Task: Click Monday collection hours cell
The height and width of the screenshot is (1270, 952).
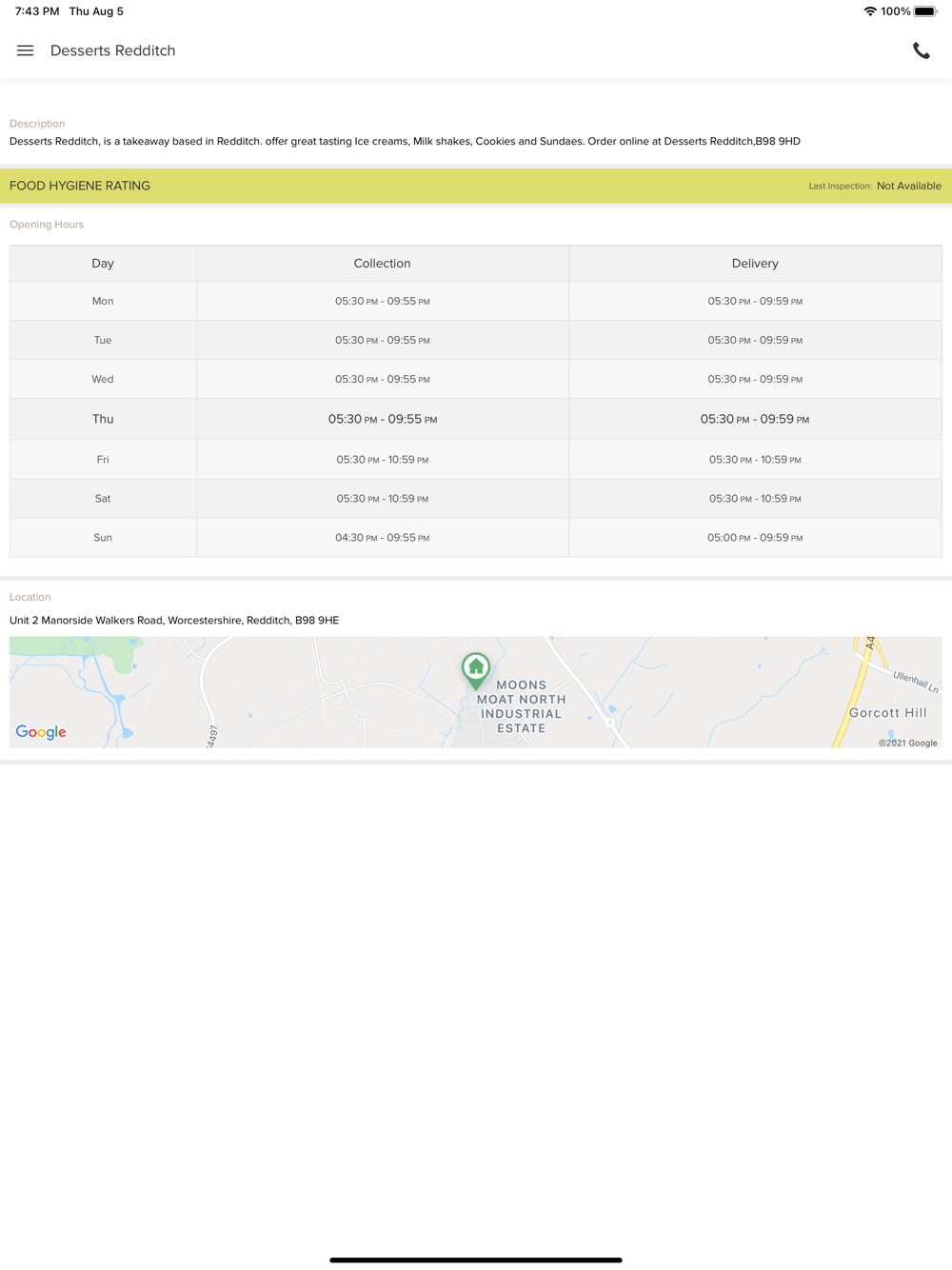Action: point(383,301)
